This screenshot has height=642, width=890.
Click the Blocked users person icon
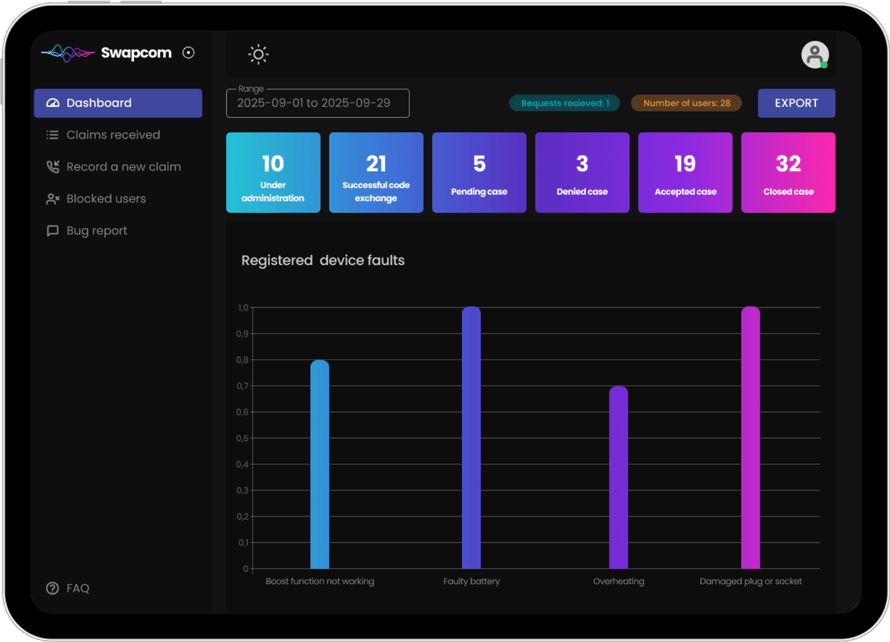click(x=53, y=199)
